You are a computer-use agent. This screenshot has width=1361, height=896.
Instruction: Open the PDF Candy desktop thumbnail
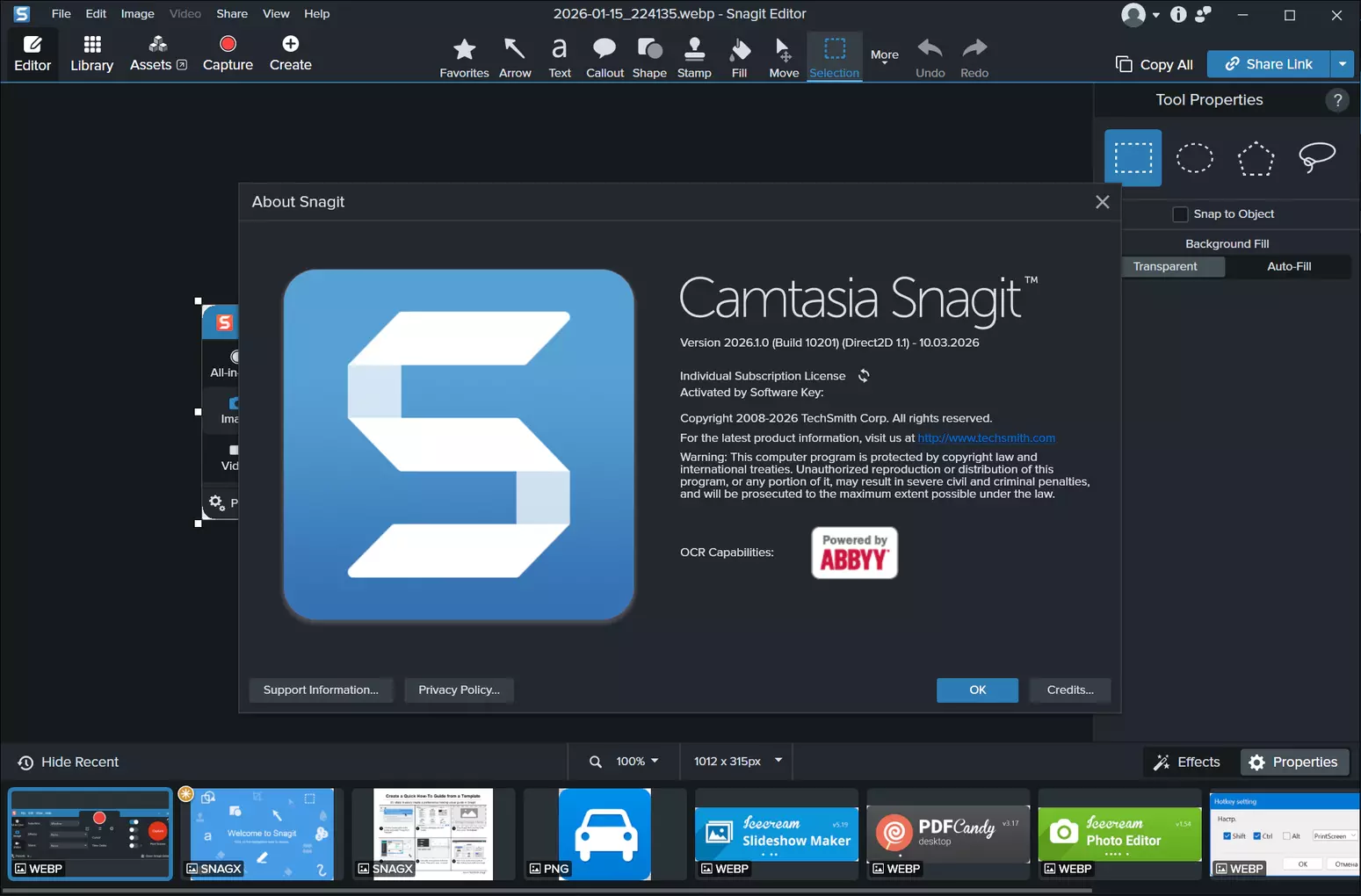point(948,835)
